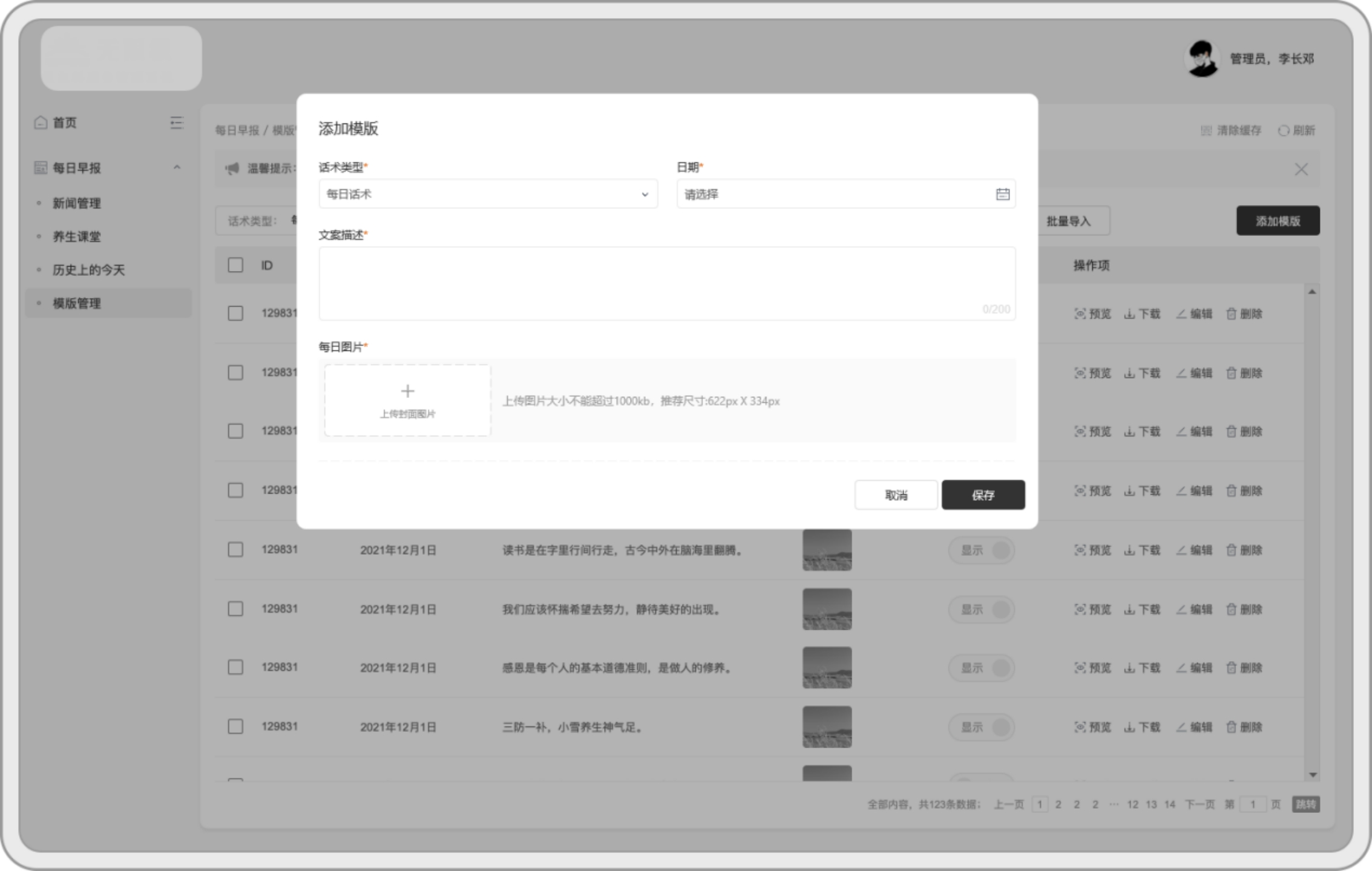Open the 话术类型 每日话术 dropdown
Image resolution: width=1372 pixels, height=871 pixels.
[x=488, y=194]
